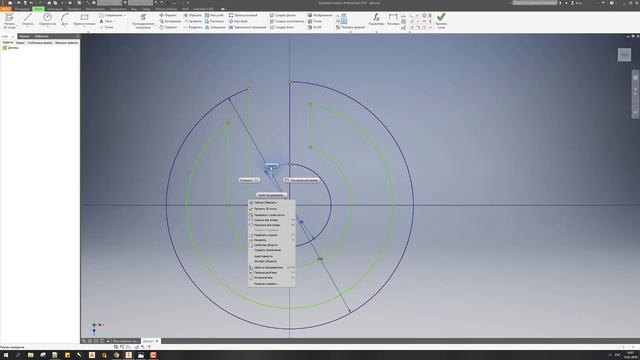Select the Dimension (Размеры) tool

pyautogui.click(x=393, y=20)
